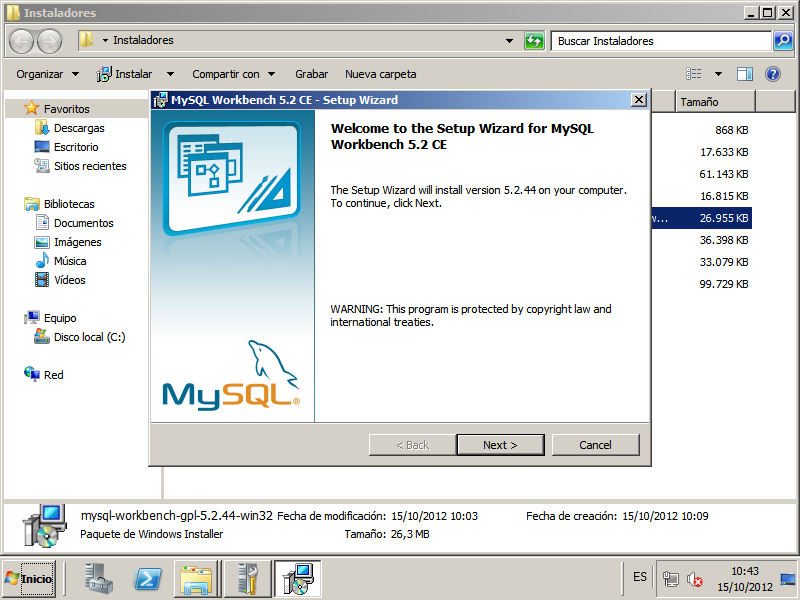
Task: Click the Setup Wizard title bar icon
Action: [x=161, y=100]
